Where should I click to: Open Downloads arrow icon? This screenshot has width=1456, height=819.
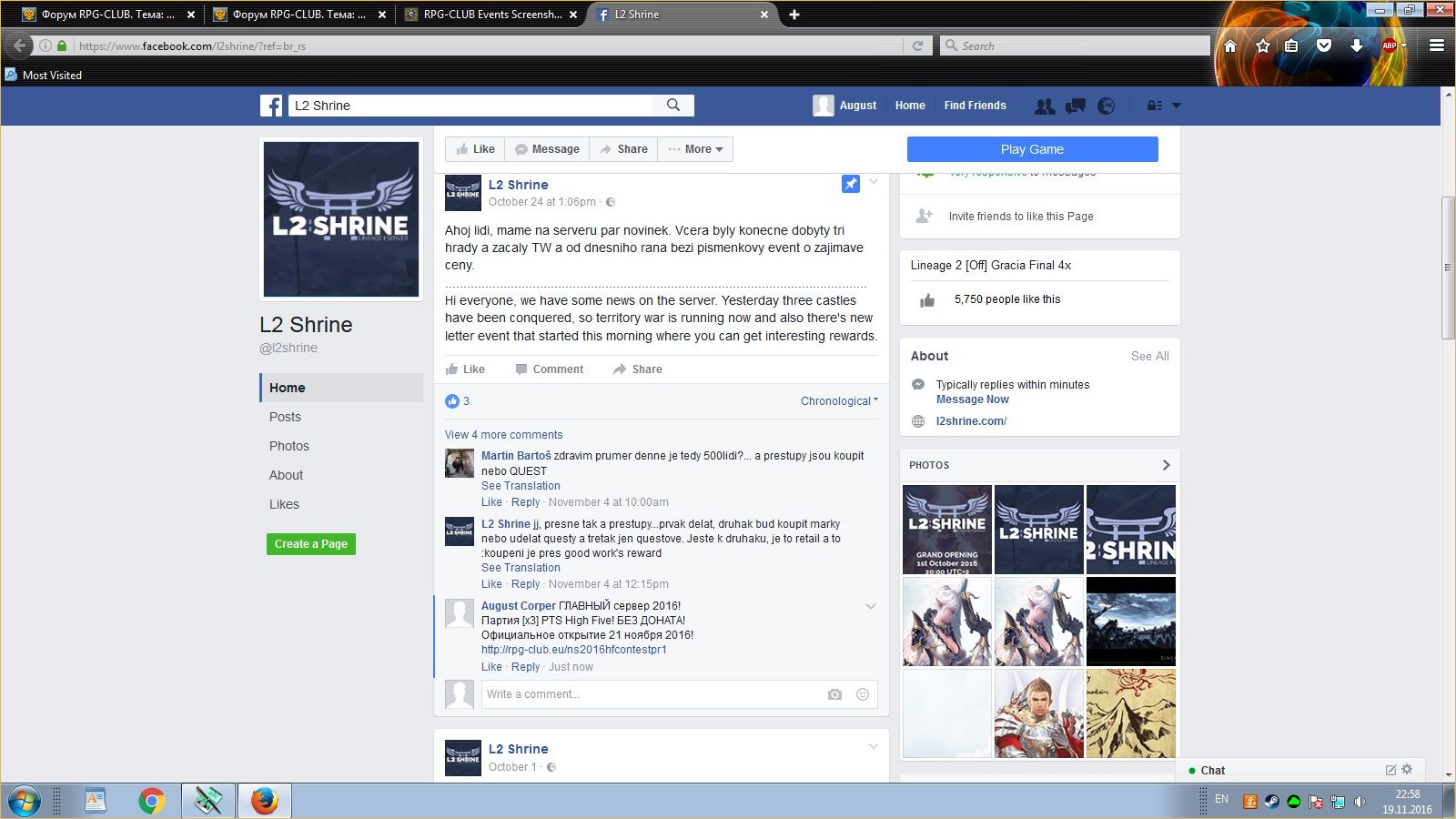point(1357,45)
